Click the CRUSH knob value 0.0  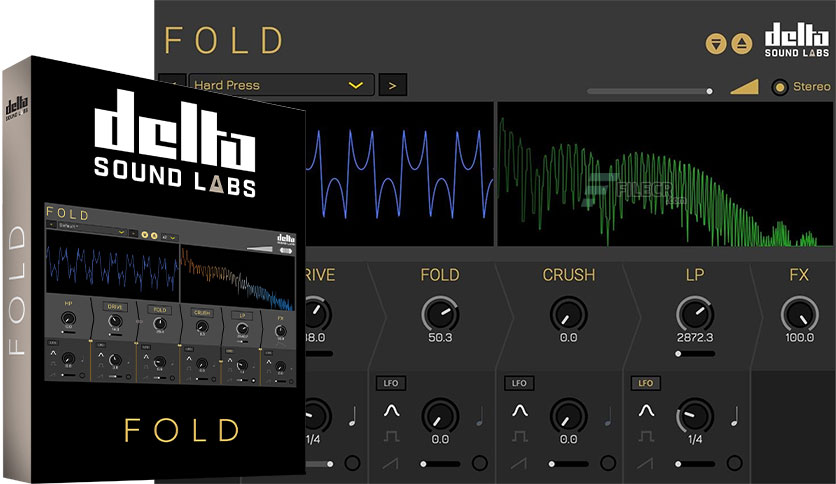coord(568,337)
